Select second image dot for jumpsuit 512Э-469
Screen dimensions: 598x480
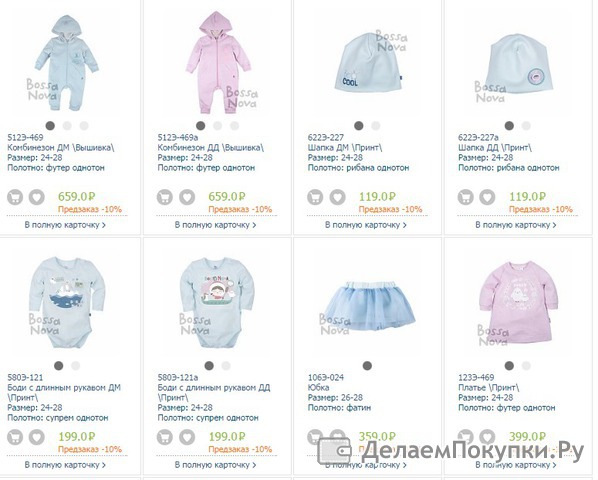67,125
